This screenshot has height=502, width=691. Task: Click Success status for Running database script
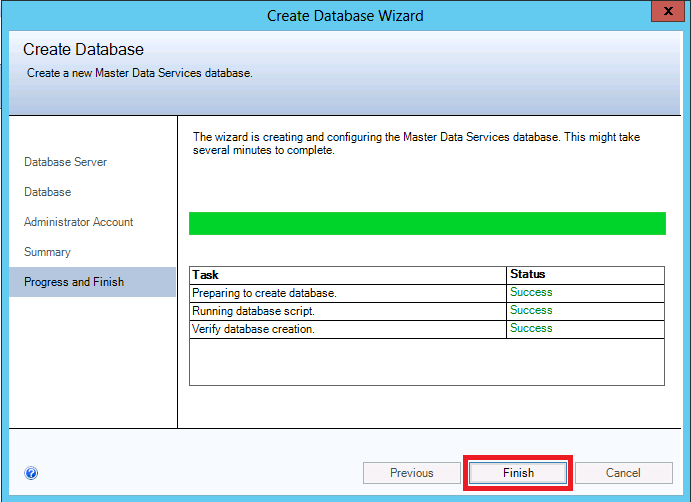531,311
